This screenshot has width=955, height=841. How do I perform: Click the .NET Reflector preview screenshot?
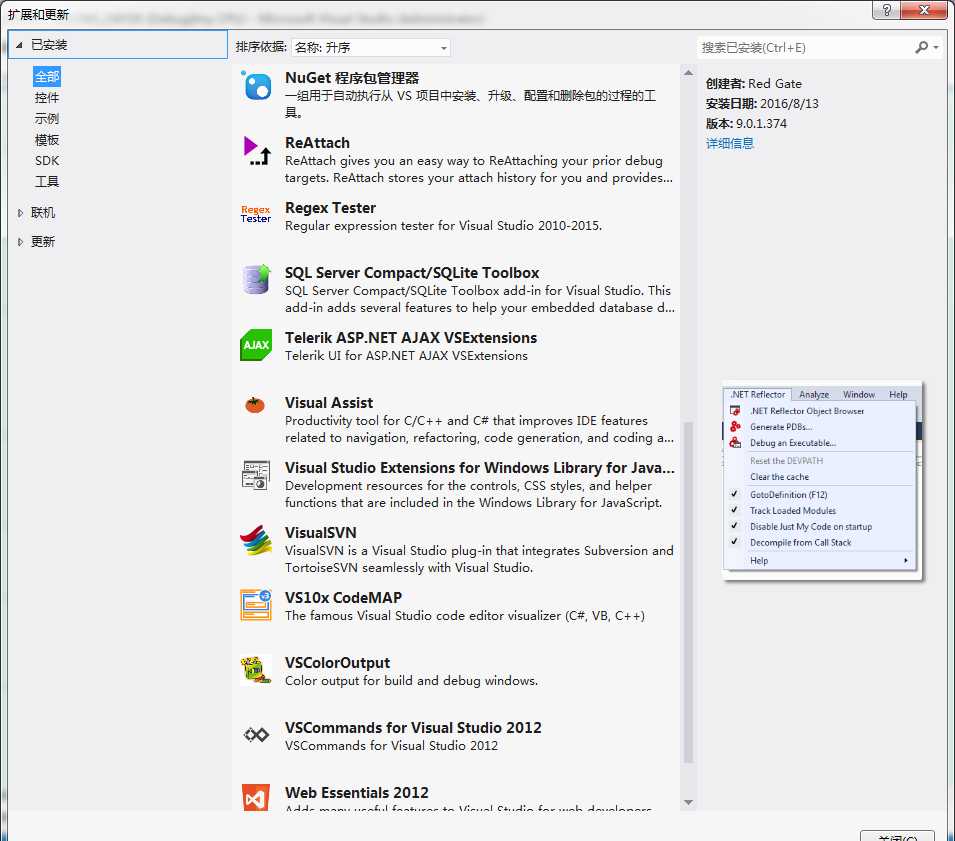point(823,480)
